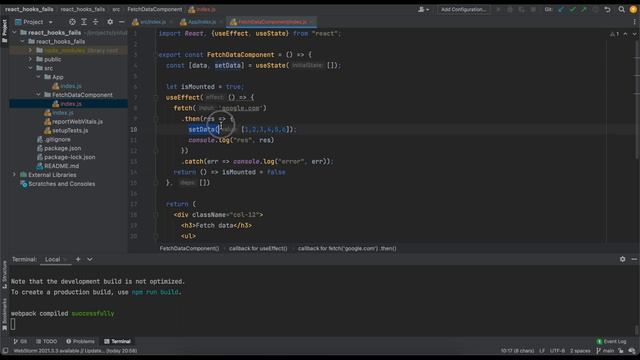This screenshot has width=640, height=360.
Task: Collapse the nested react_hooks_fails folder
Action: pos(22,41)
